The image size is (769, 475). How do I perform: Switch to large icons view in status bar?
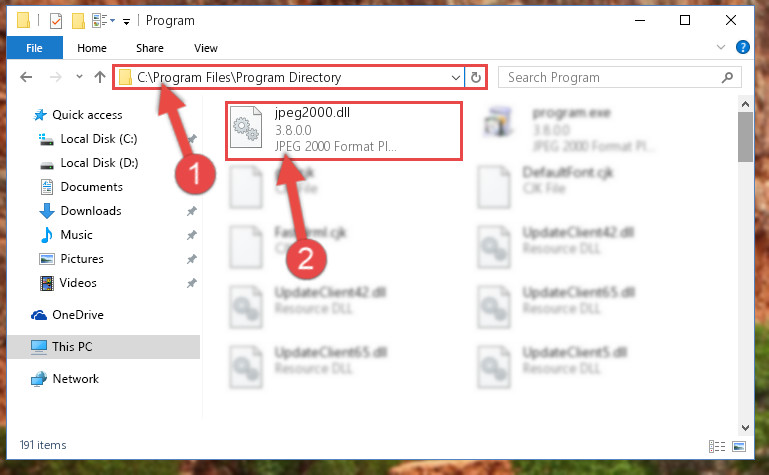click(739, 446)
